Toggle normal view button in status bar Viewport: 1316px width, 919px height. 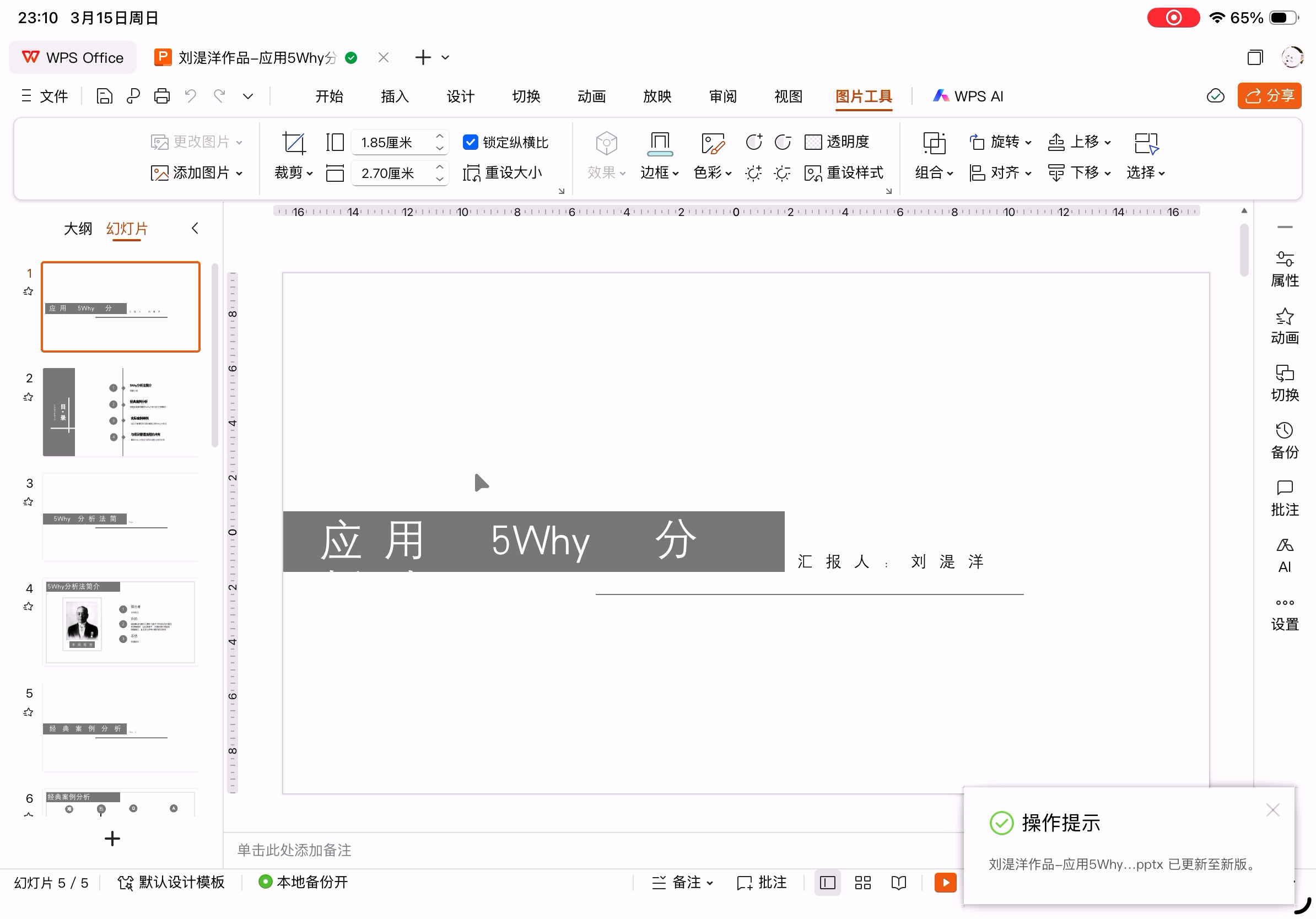827,882
